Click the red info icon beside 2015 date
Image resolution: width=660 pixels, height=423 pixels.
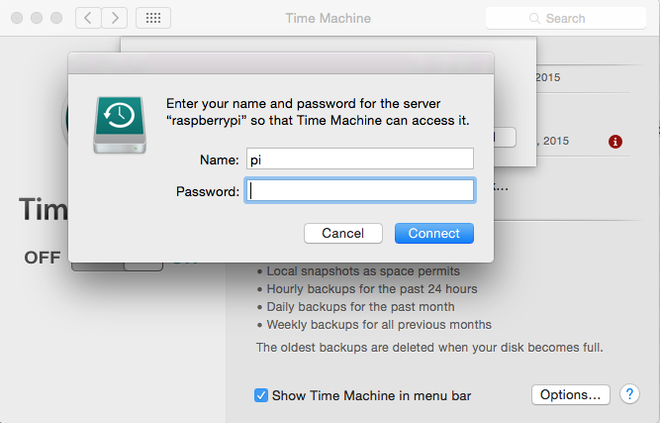click(x=615, y=141)
